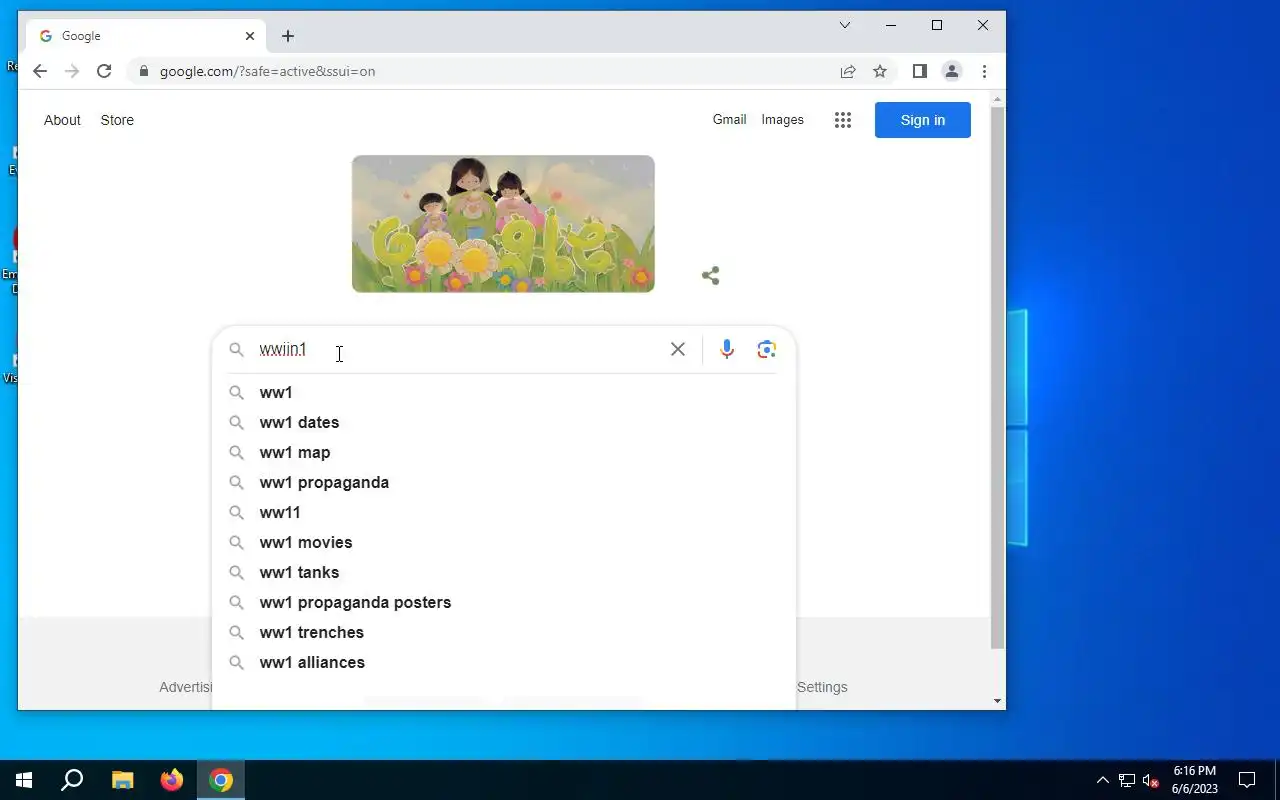Go back with the browser back arrow

click(x=40, y=71)
